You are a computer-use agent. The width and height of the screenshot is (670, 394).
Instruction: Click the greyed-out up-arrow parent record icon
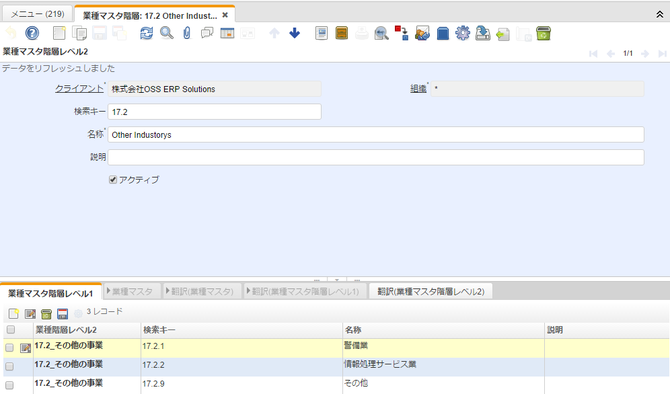point(274,33)
